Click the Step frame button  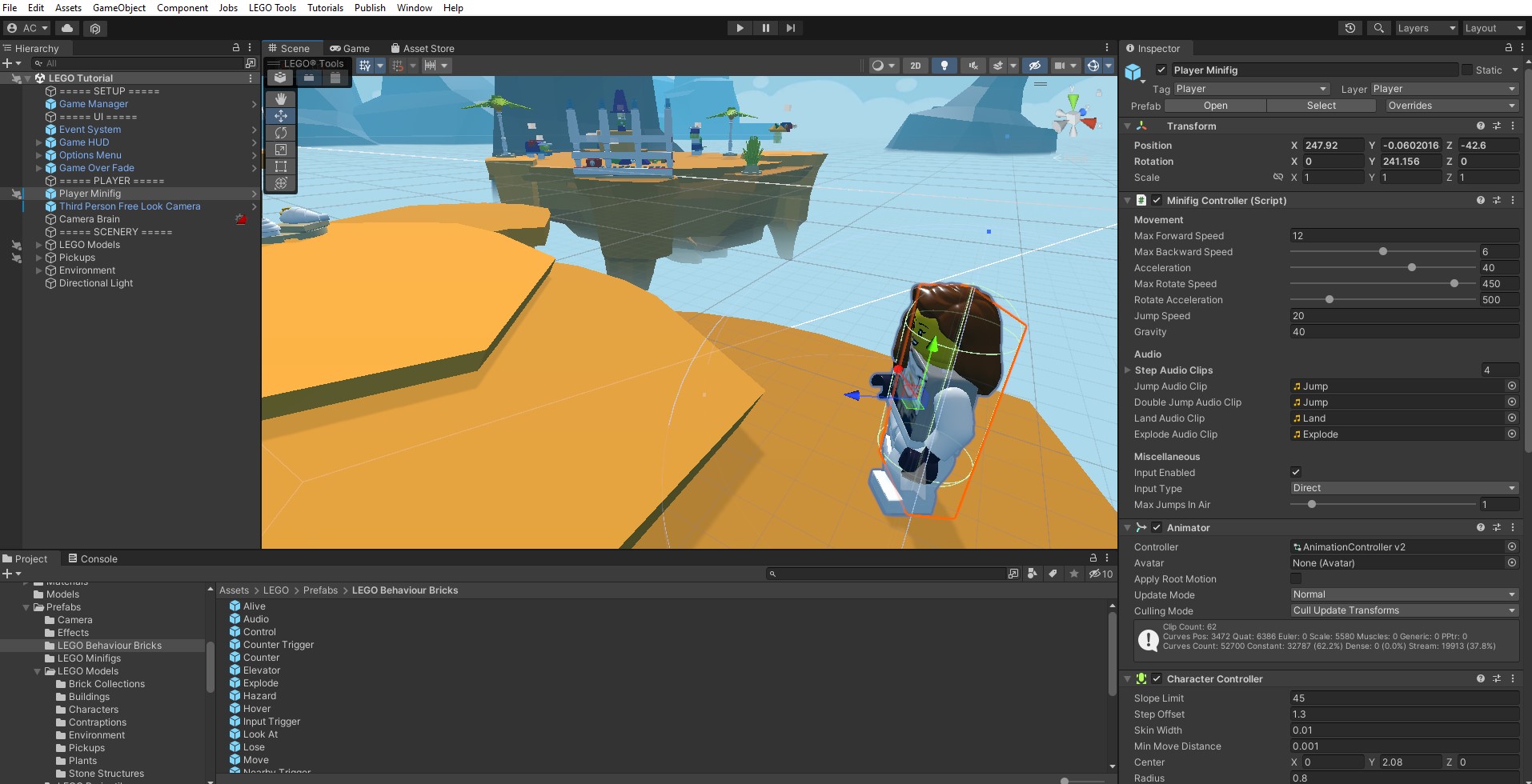[791, 28]
